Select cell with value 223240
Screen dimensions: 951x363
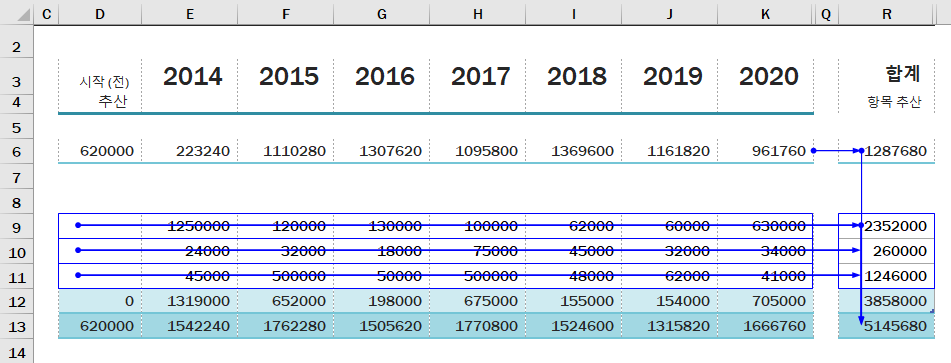[190, 152]
